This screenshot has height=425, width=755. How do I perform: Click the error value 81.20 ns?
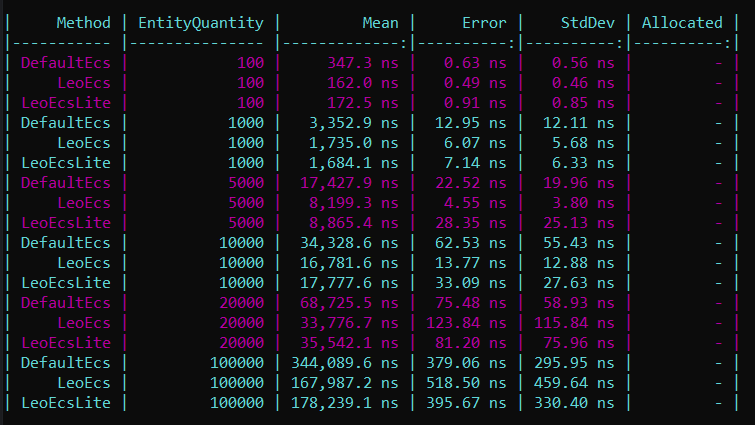(x=470, y=342)
